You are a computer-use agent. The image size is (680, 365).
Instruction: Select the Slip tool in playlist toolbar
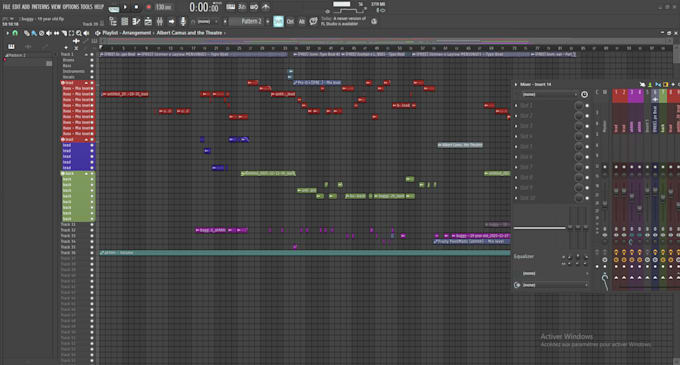pos(56,33)
